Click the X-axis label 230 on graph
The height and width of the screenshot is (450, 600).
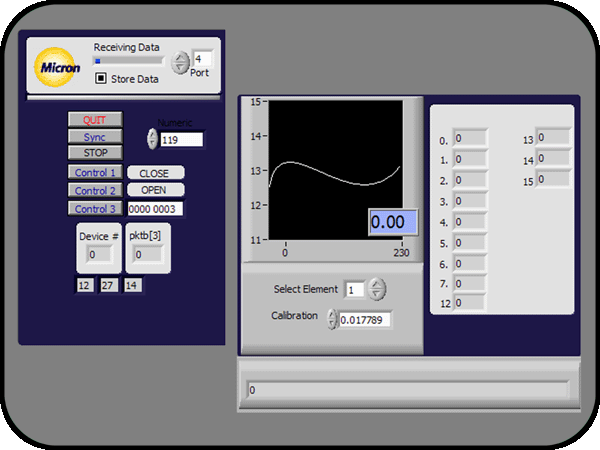tap(401, 253)
